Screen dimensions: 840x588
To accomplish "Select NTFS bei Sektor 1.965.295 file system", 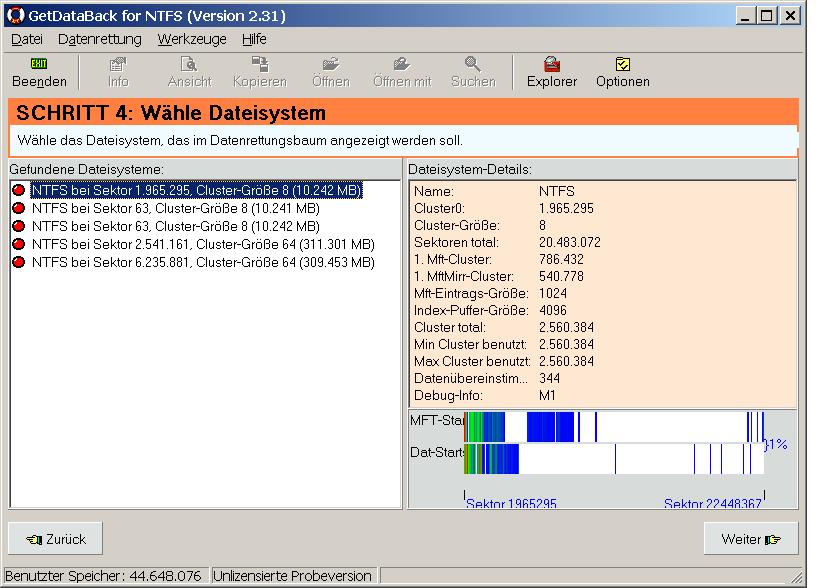I will (197, 190).
